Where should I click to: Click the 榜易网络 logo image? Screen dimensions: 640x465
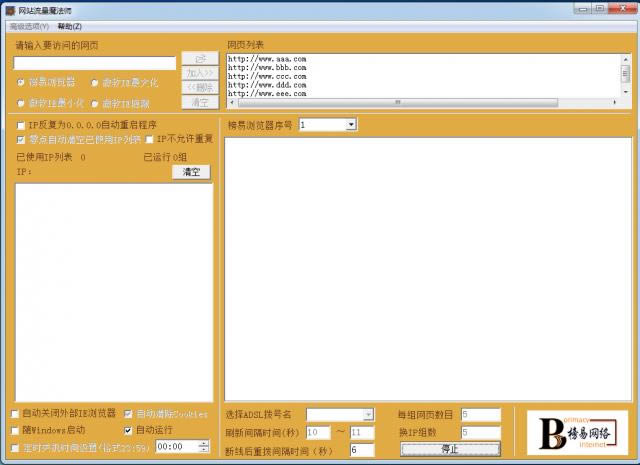(577, 433)
